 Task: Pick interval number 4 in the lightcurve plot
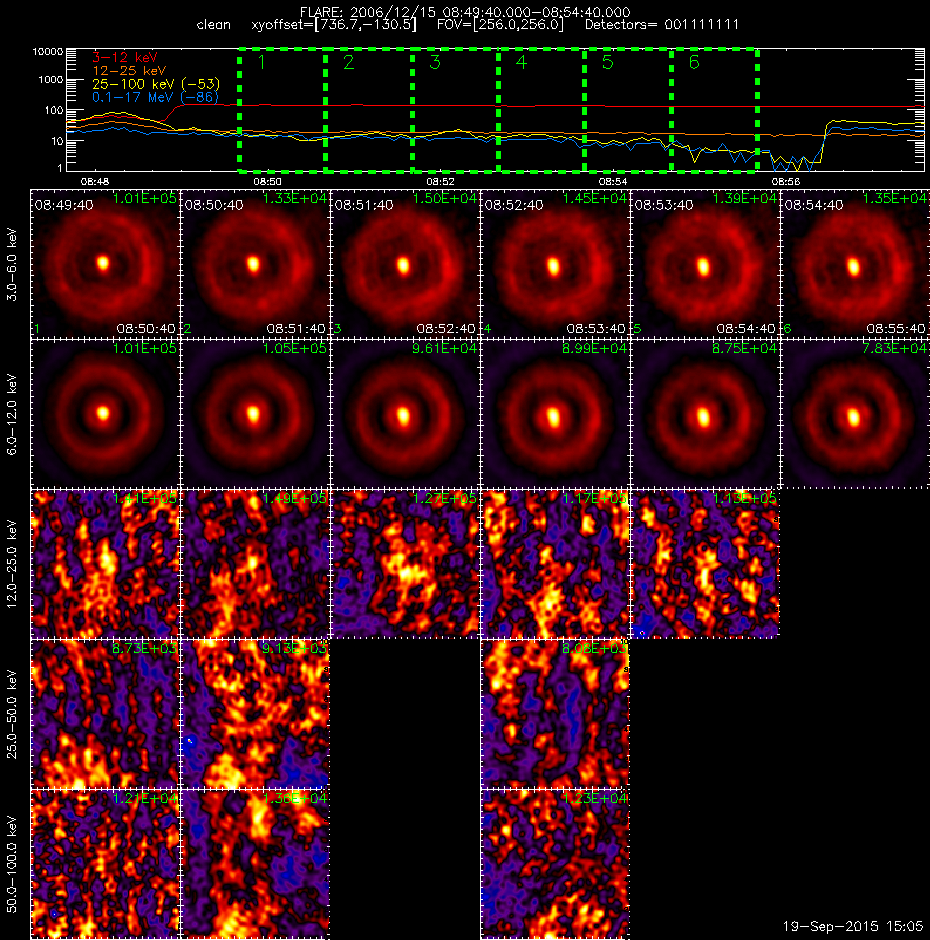pos(521,62)
